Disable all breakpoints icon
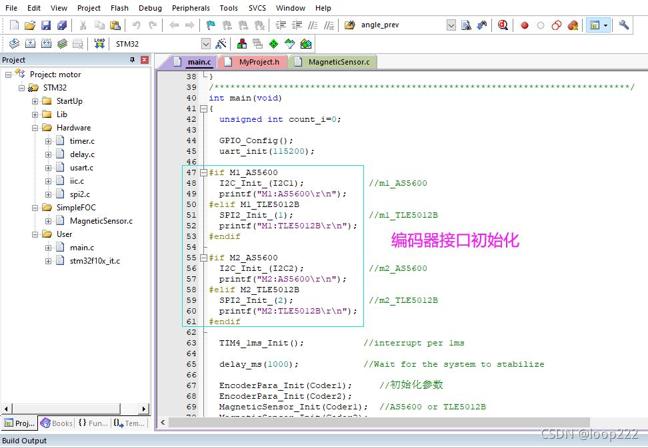 (x=556, y=25)
